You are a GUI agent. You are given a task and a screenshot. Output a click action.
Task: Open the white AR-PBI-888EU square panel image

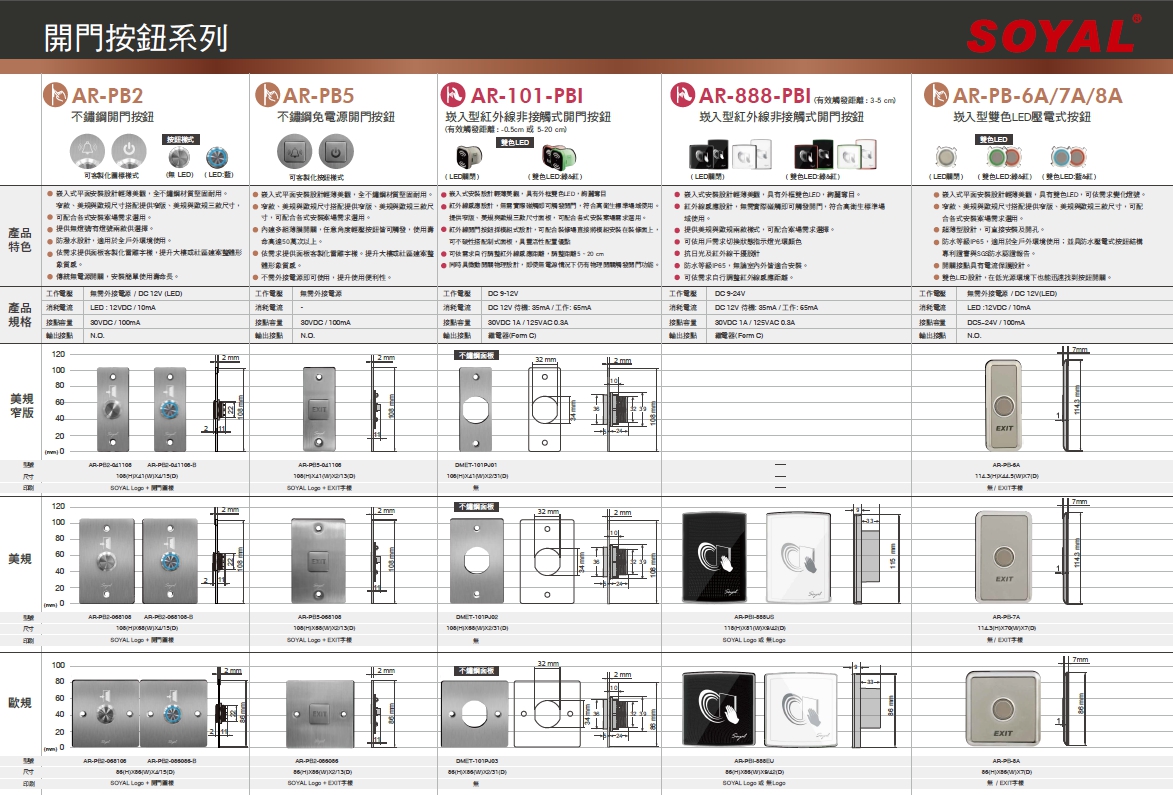(x=801, y=710)
